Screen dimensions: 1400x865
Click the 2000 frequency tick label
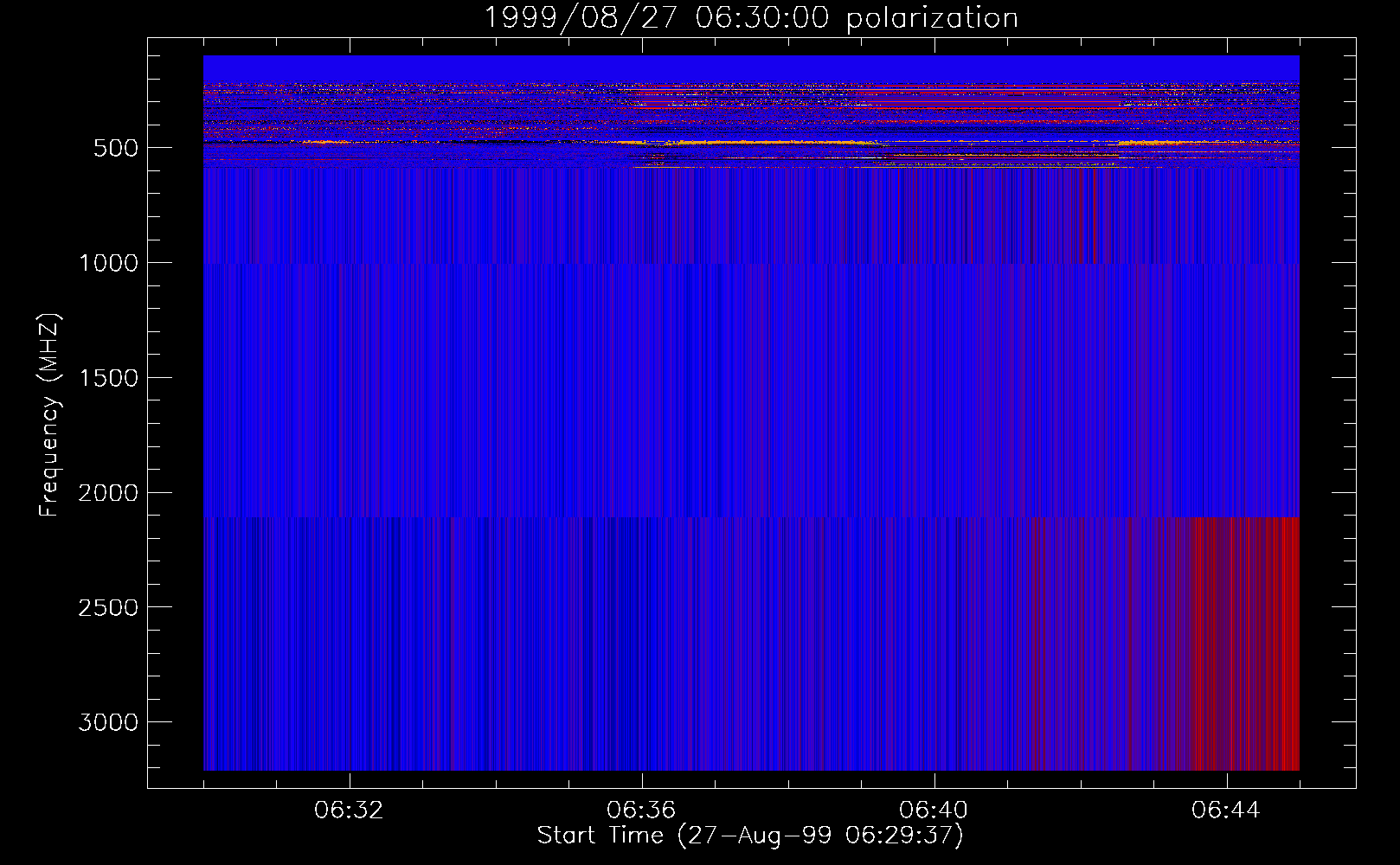point(108,493)
